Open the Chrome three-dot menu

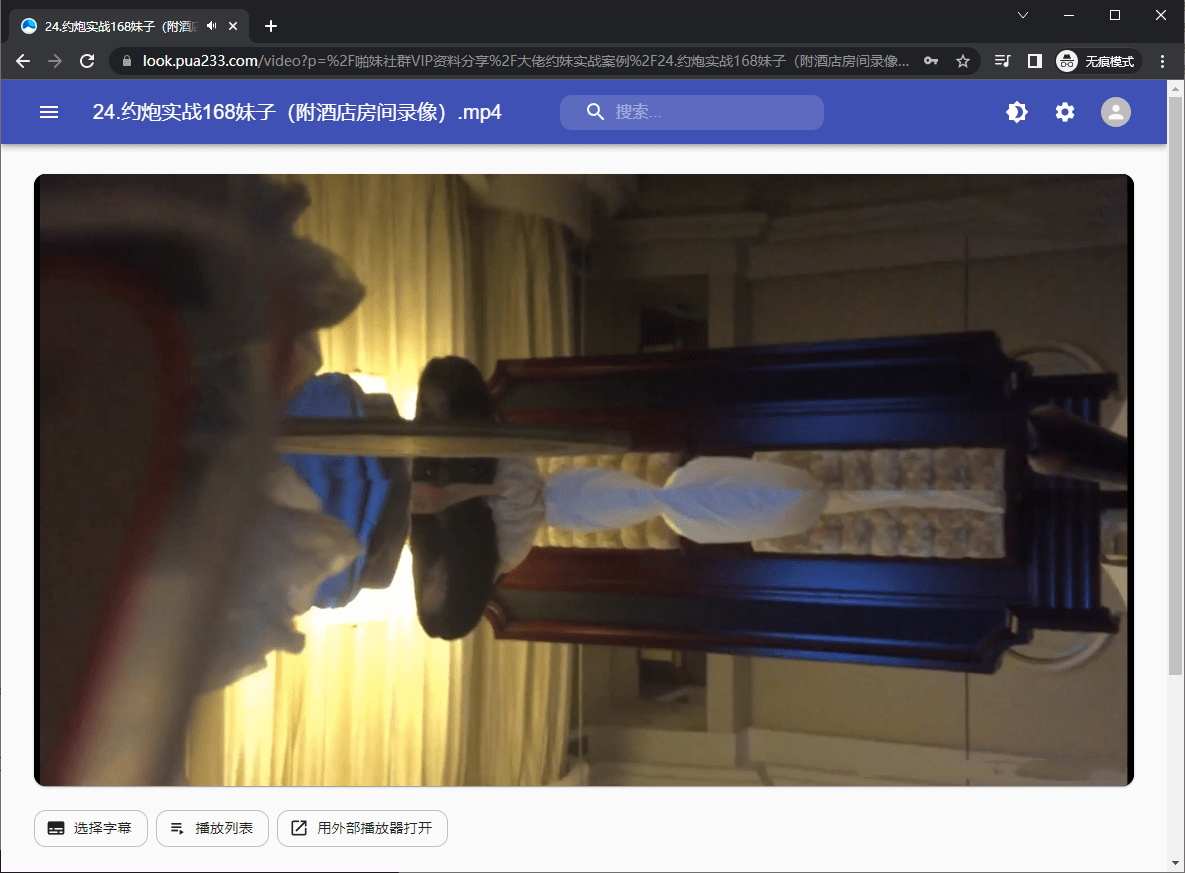[x=1162, y=61]
